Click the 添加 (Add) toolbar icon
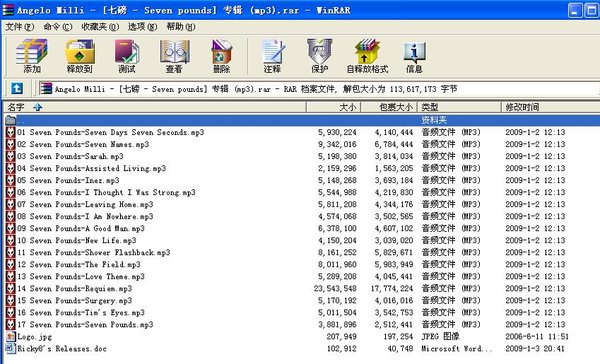This screenshot has height=364, width=600. pyautogui.click(x=32, y=56)
